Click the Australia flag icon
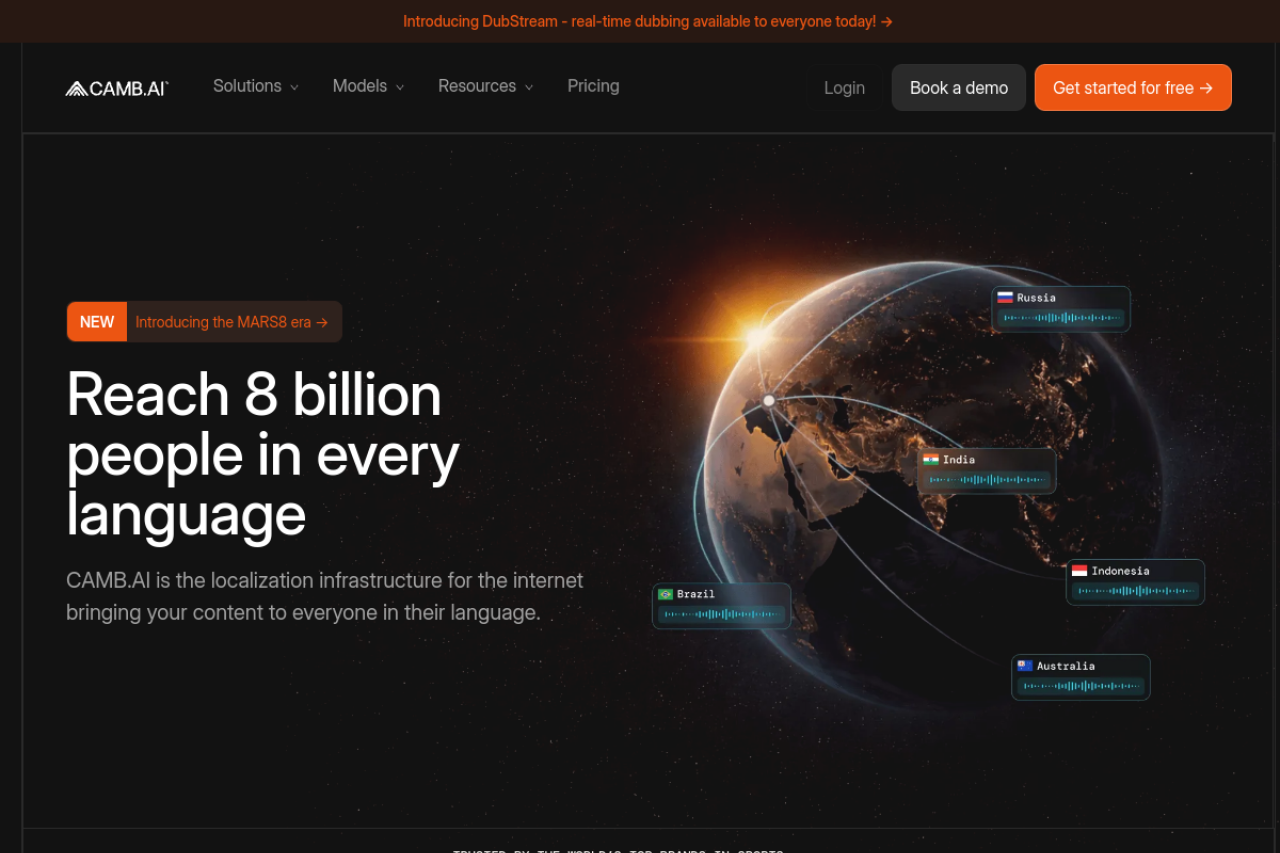1280x853 pixels. 1025,666
